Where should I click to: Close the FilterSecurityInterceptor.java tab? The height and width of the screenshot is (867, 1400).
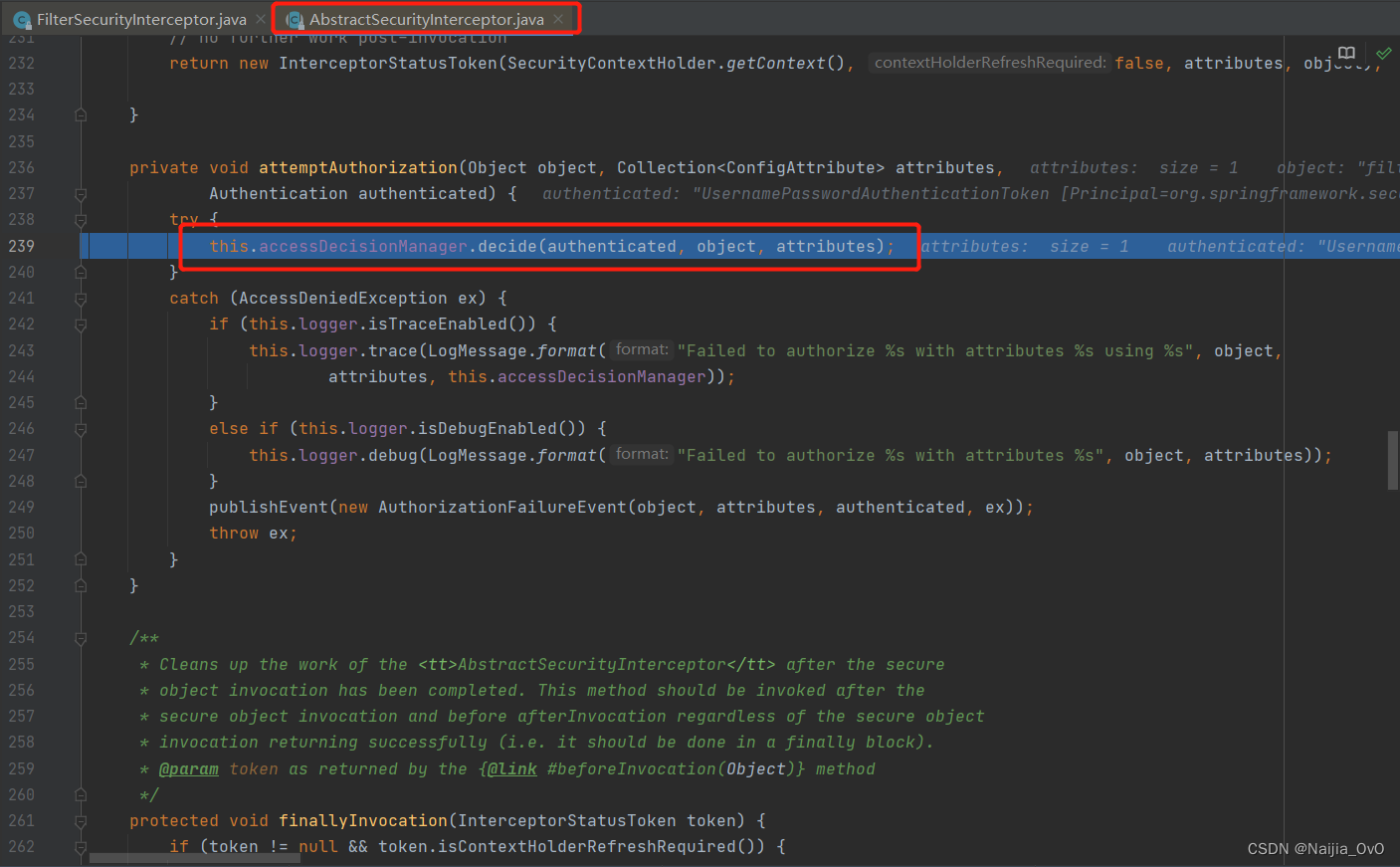[x=261, y=19]
